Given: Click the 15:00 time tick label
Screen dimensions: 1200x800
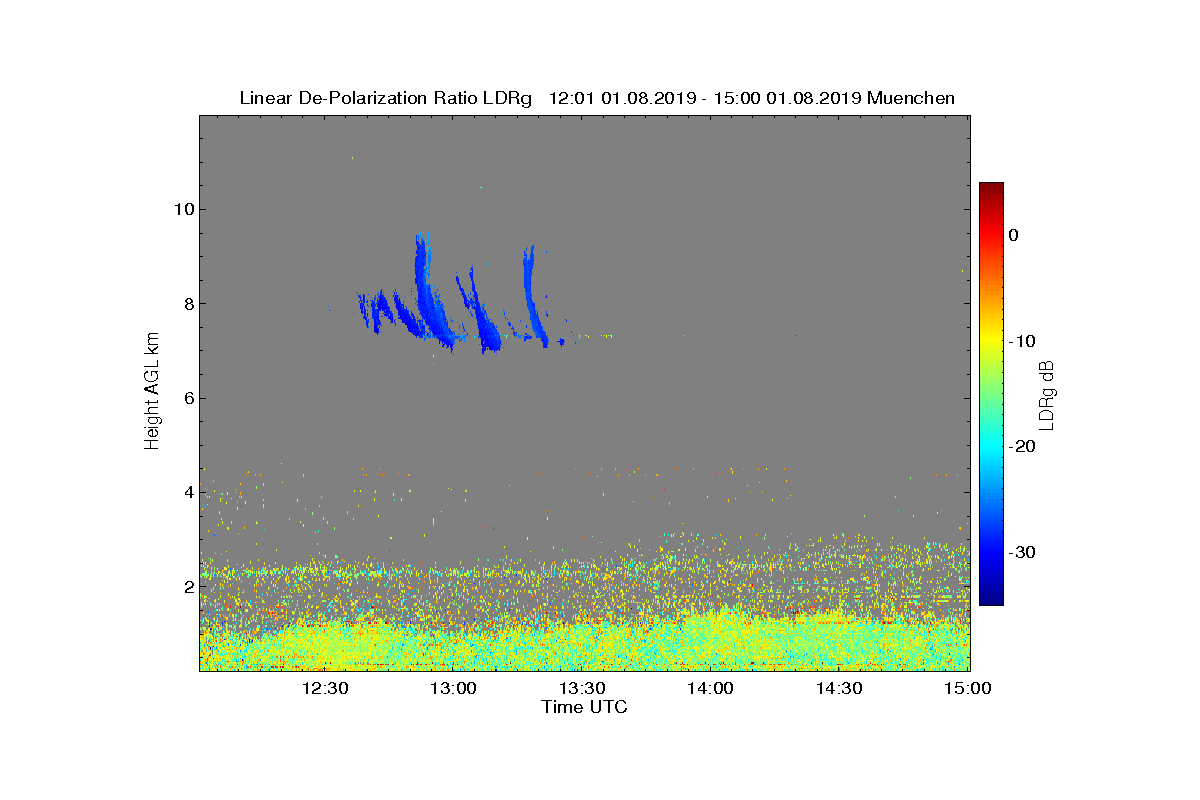Looking at the screenshot, I should [x=968, y=688].
